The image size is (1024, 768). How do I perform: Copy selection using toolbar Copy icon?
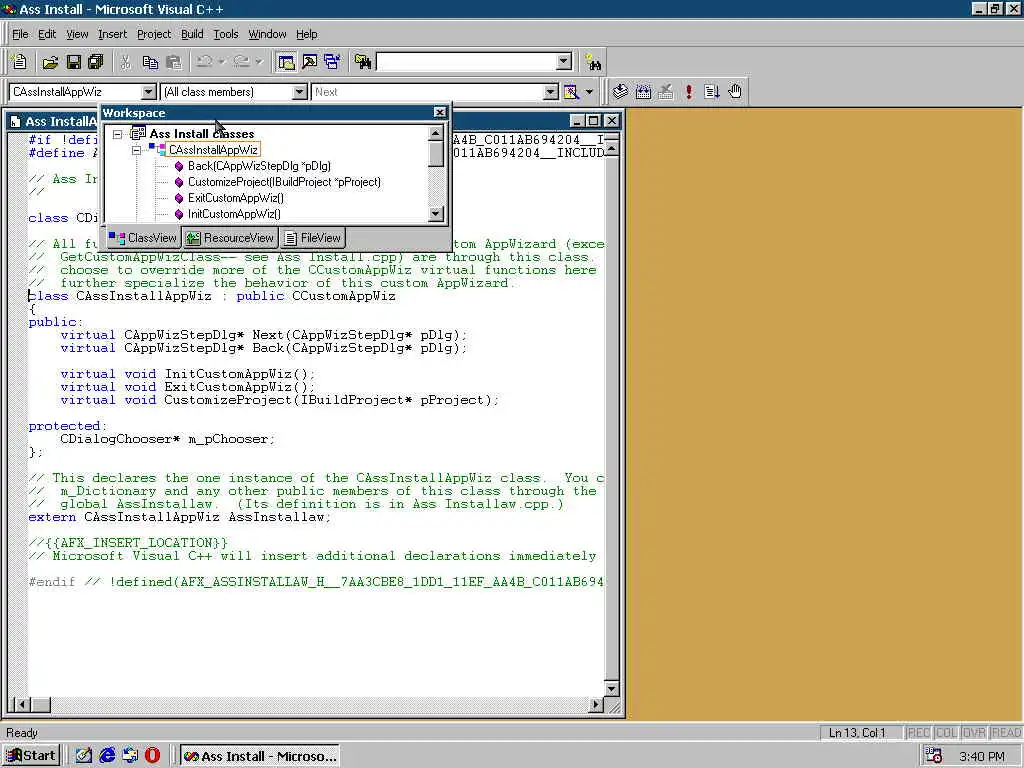[150, 62]
